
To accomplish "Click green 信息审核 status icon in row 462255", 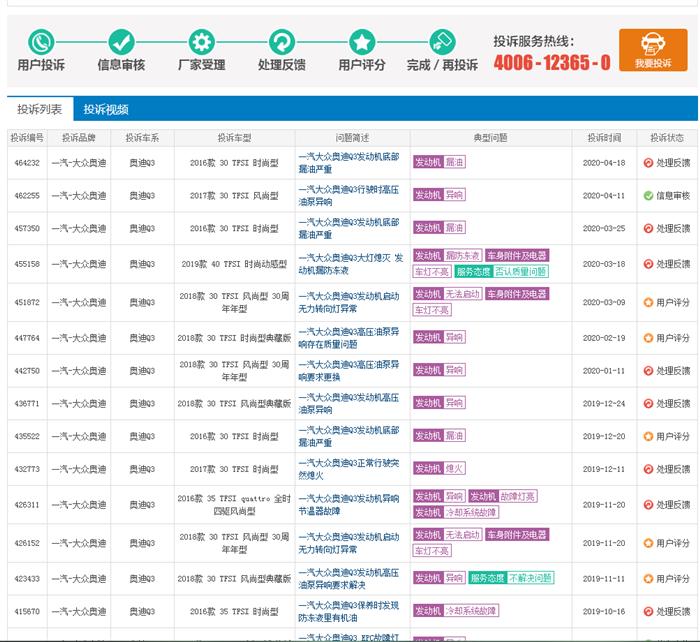I will point(648,196).
